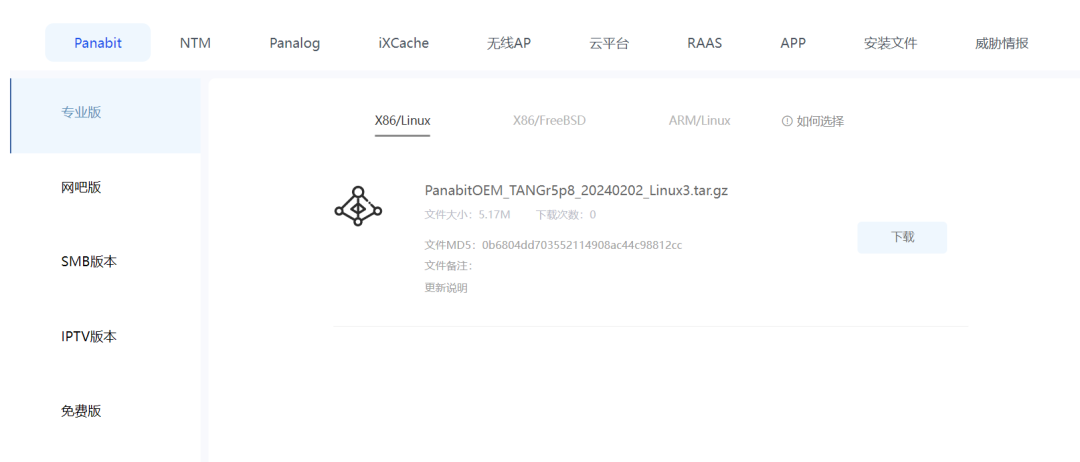This screenshot has height=462, width=1080.
Task: Open the 安装文件 tab
Action: point(891,43)
